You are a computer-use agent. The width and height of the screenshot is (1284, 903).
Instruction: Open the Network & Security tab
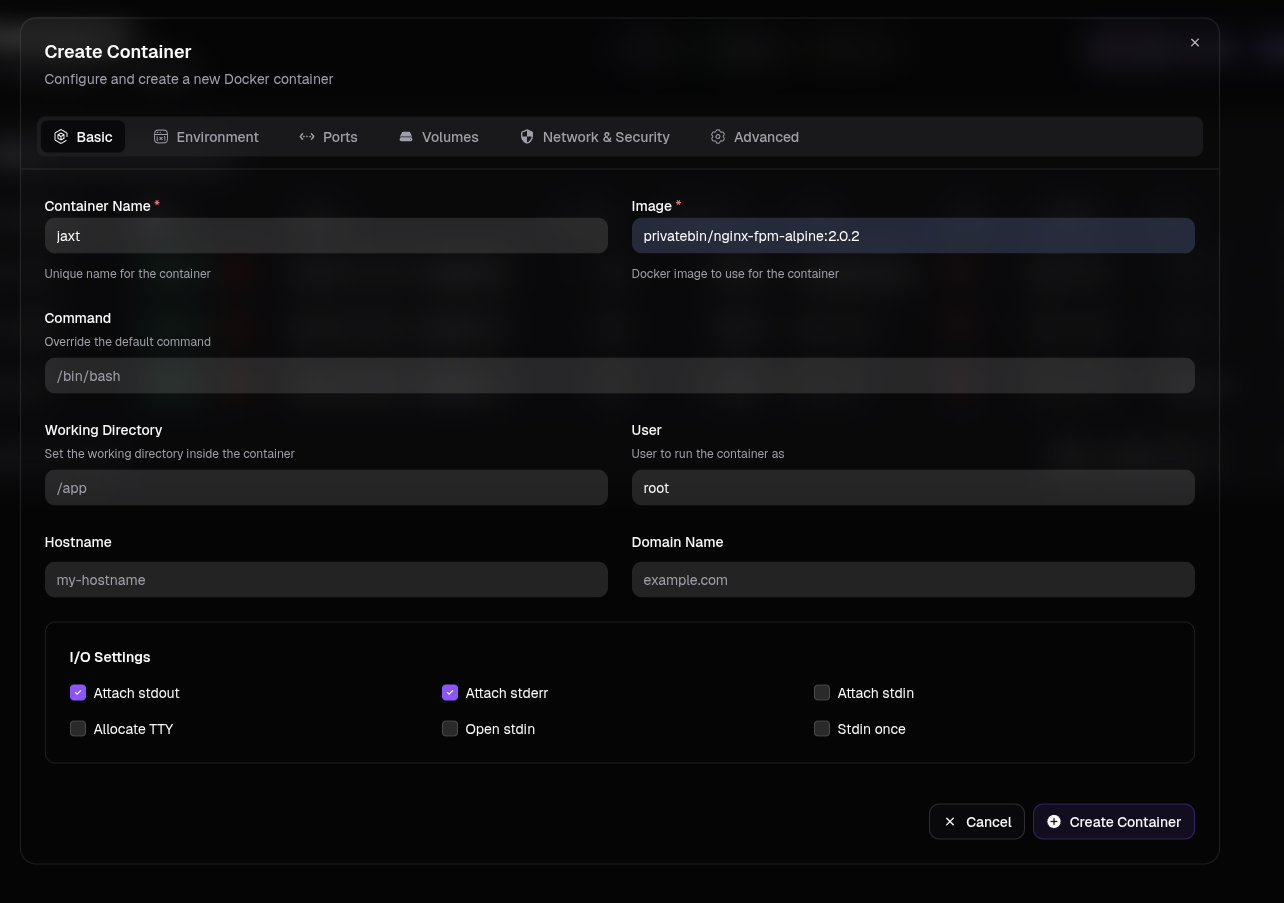point(595,137)
